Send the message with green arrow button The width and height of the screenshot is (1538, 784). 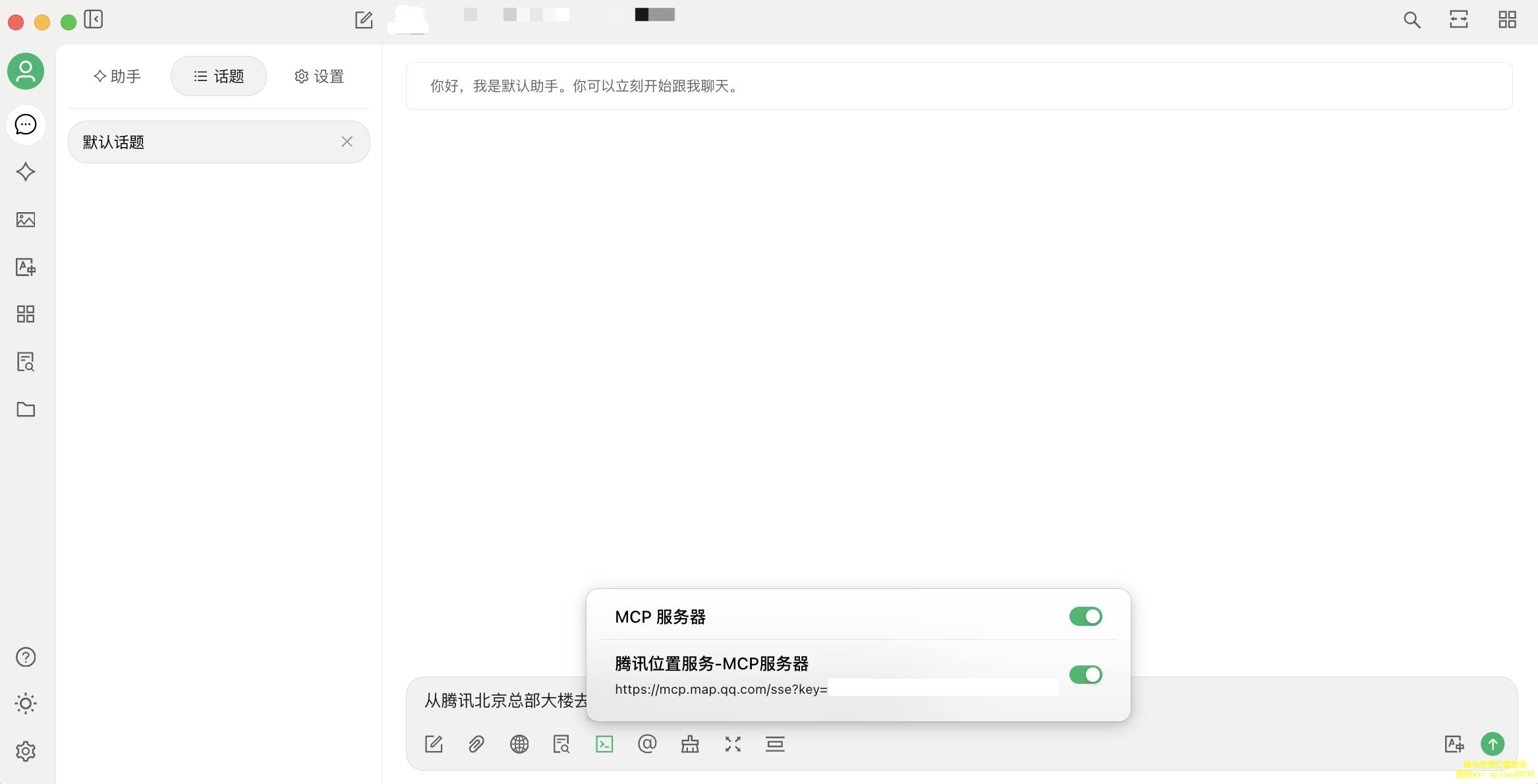(x=1493, y=744)
